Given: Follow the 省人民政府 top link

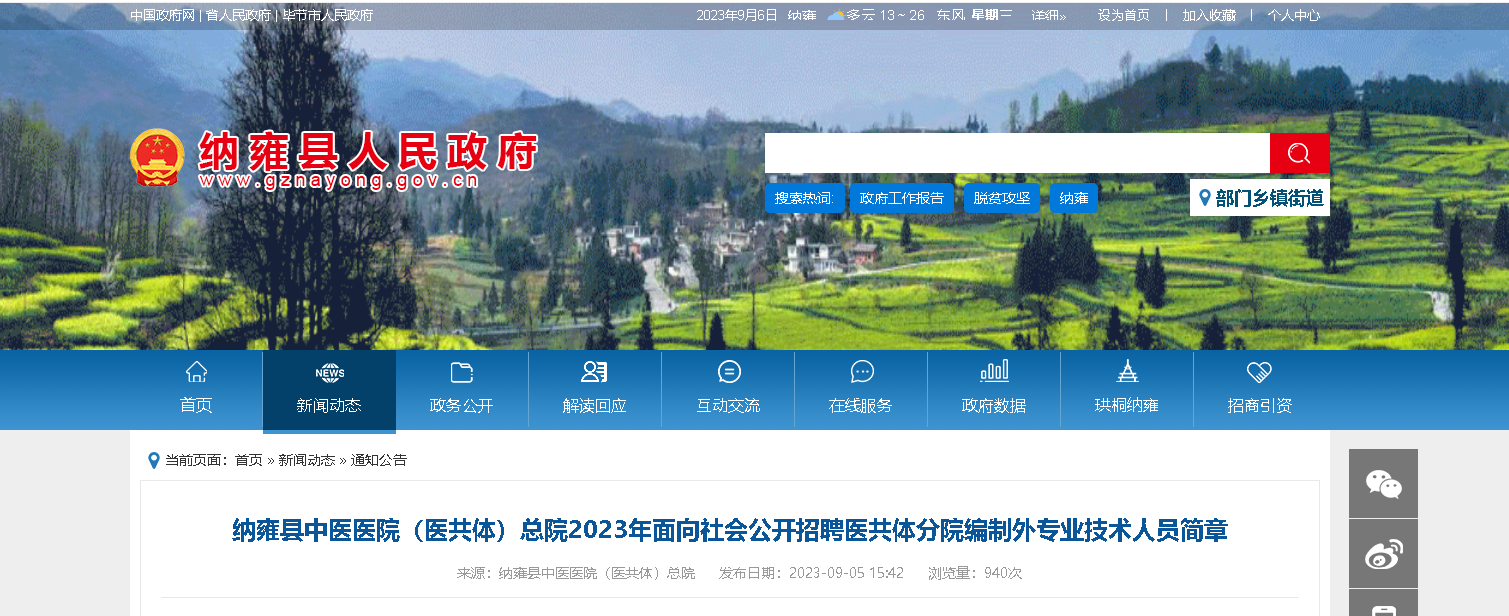Looking at the screenshot, I should click(238, 15).
